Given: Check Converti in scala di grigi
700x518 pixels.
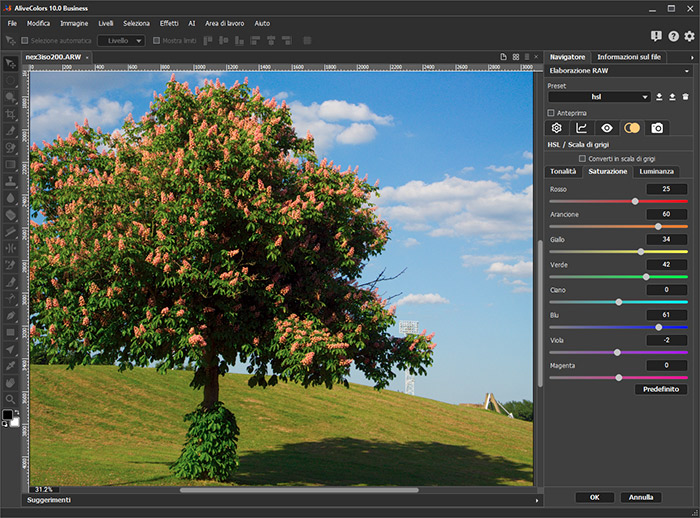Looking at the screenshot, I should (x=583, y=158).
